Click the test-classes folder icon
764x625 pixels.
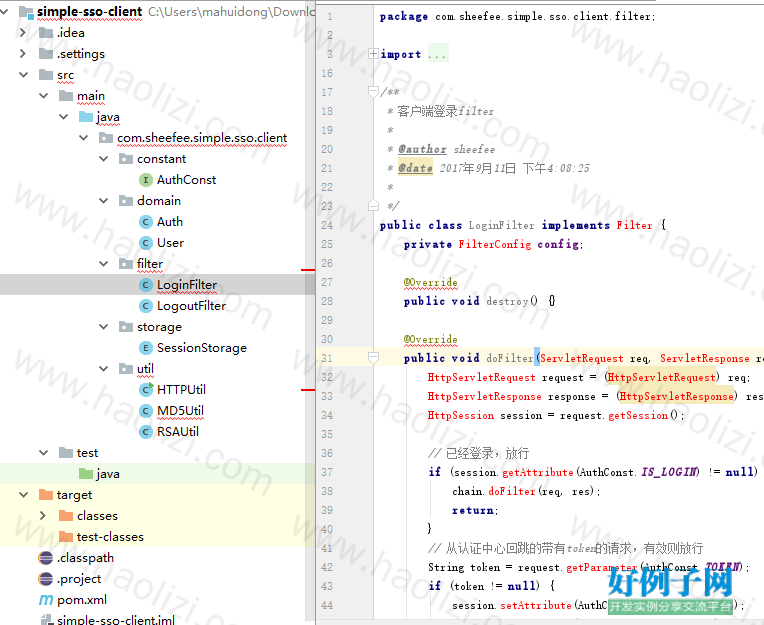click(x=66, y=537)
